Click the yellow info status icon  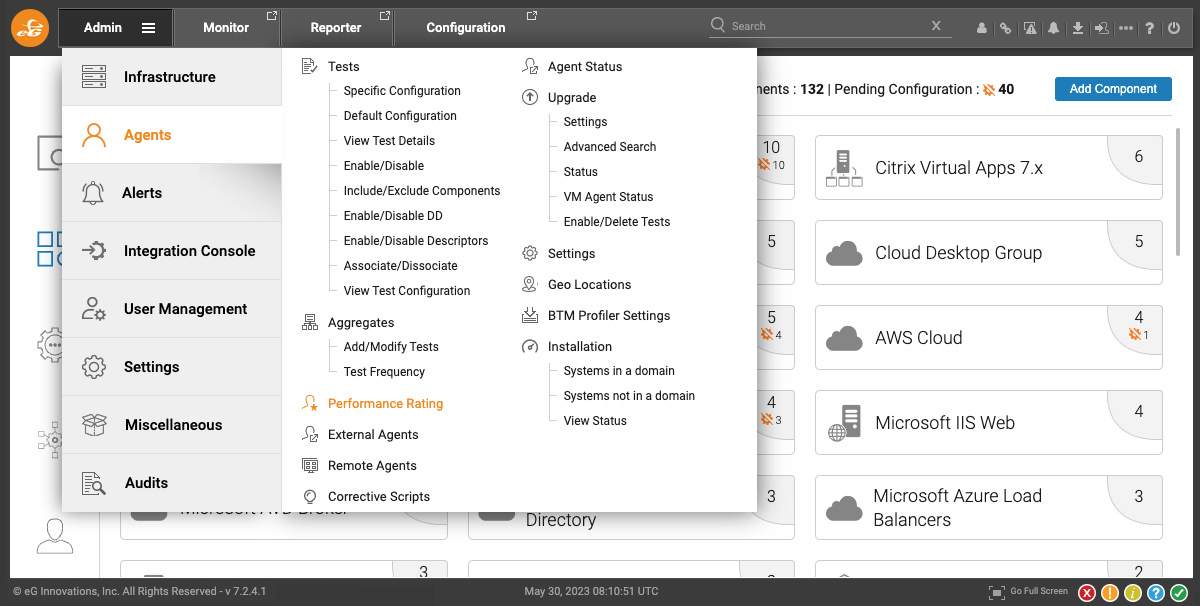coord(1133,592)
